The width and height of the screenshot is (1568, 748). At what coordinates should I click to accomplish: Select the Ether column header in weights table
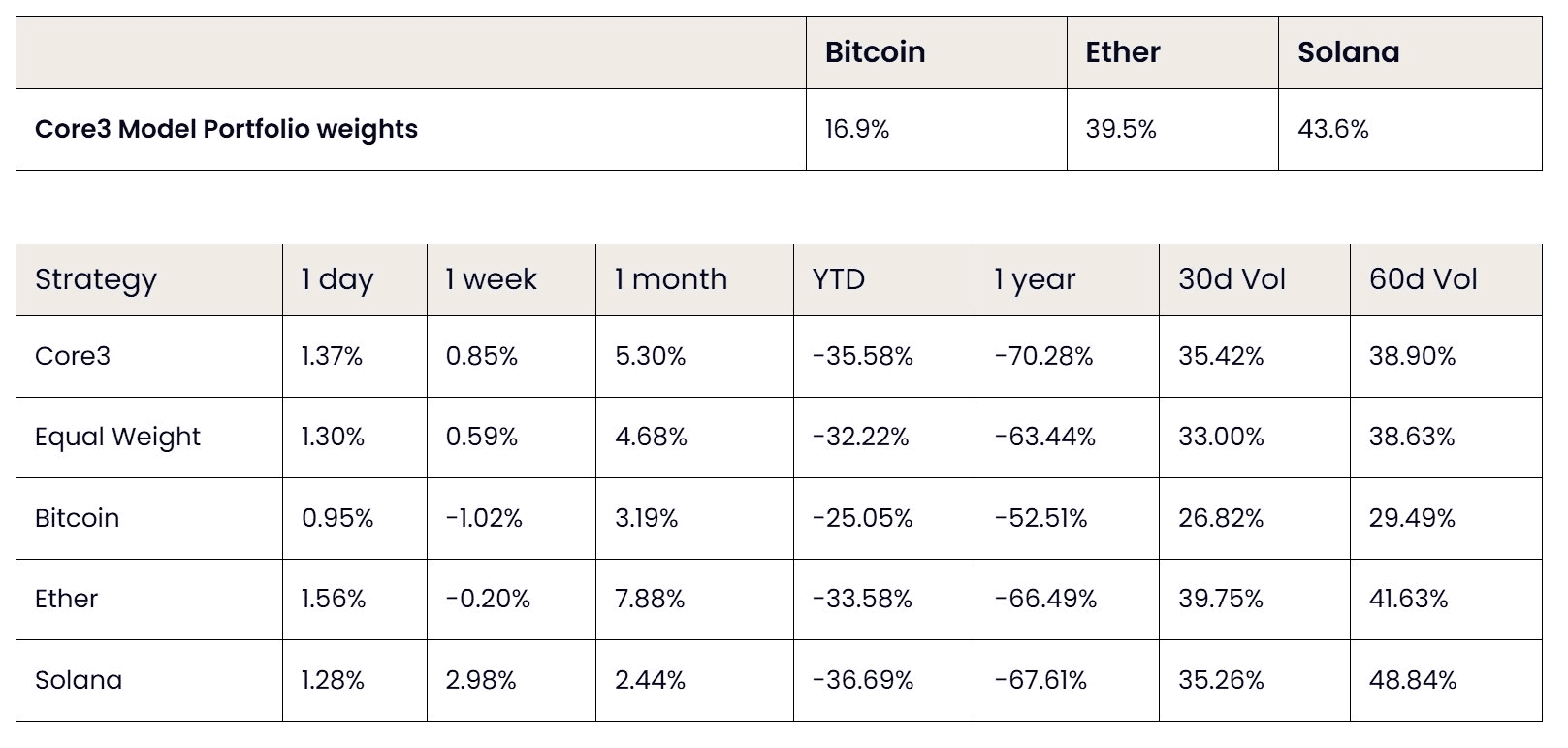click(x=1122, y=51)
